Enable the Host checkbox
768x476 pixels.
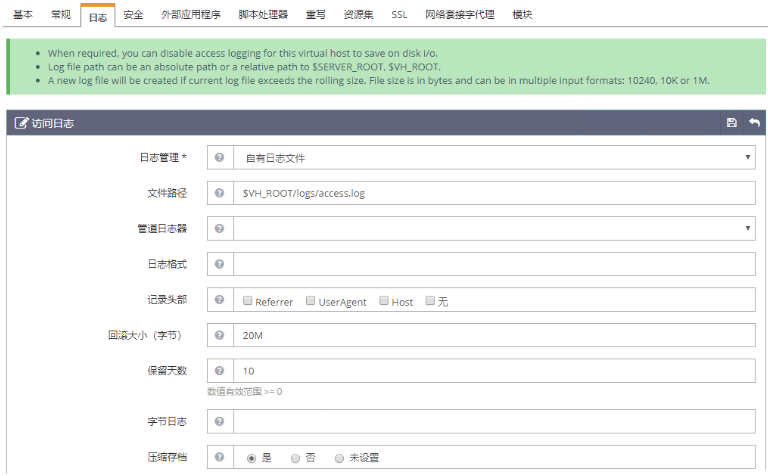coord(384,300)
